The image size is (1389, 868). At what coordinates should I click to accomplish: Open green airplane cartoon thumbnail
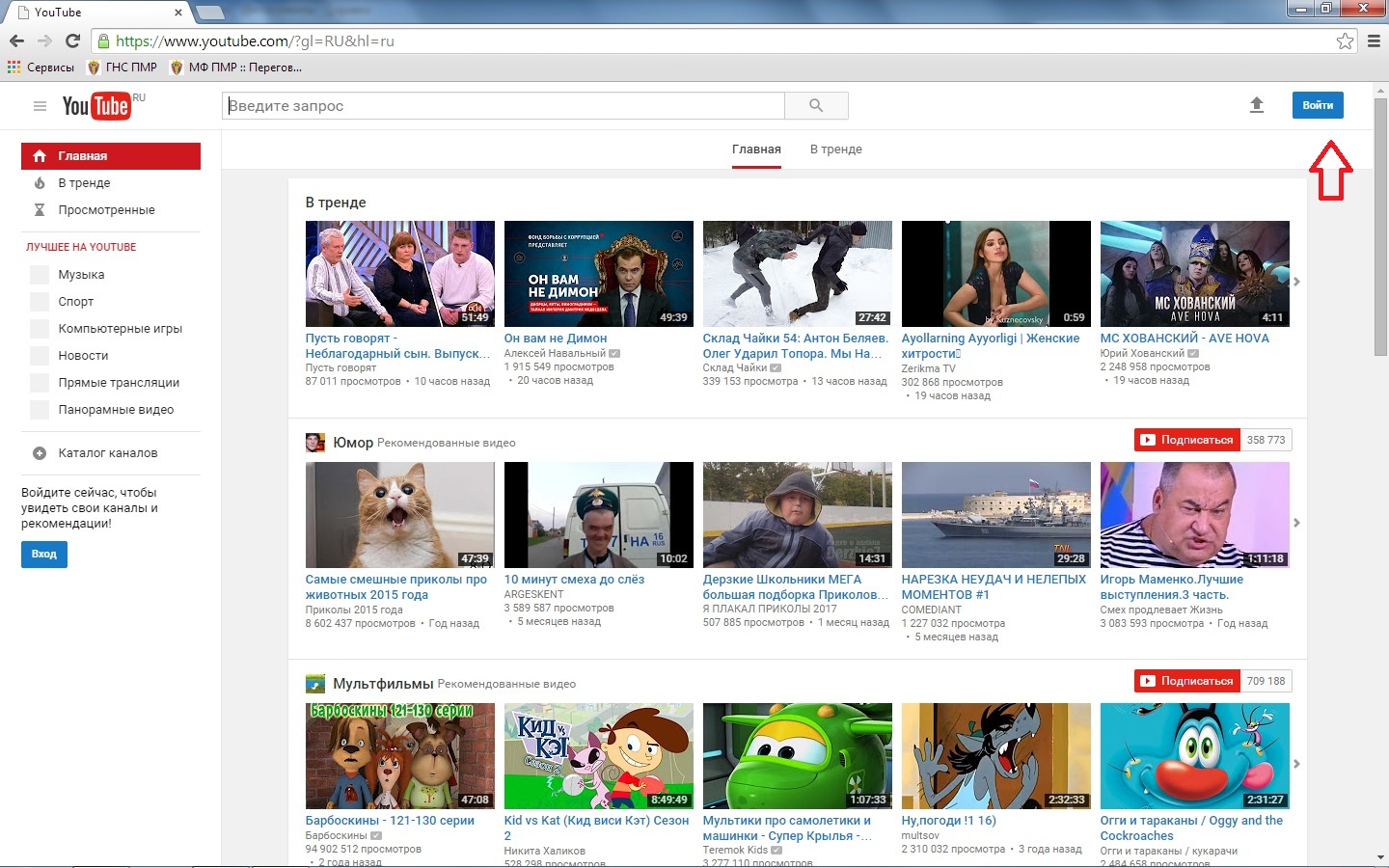(798, 756)
